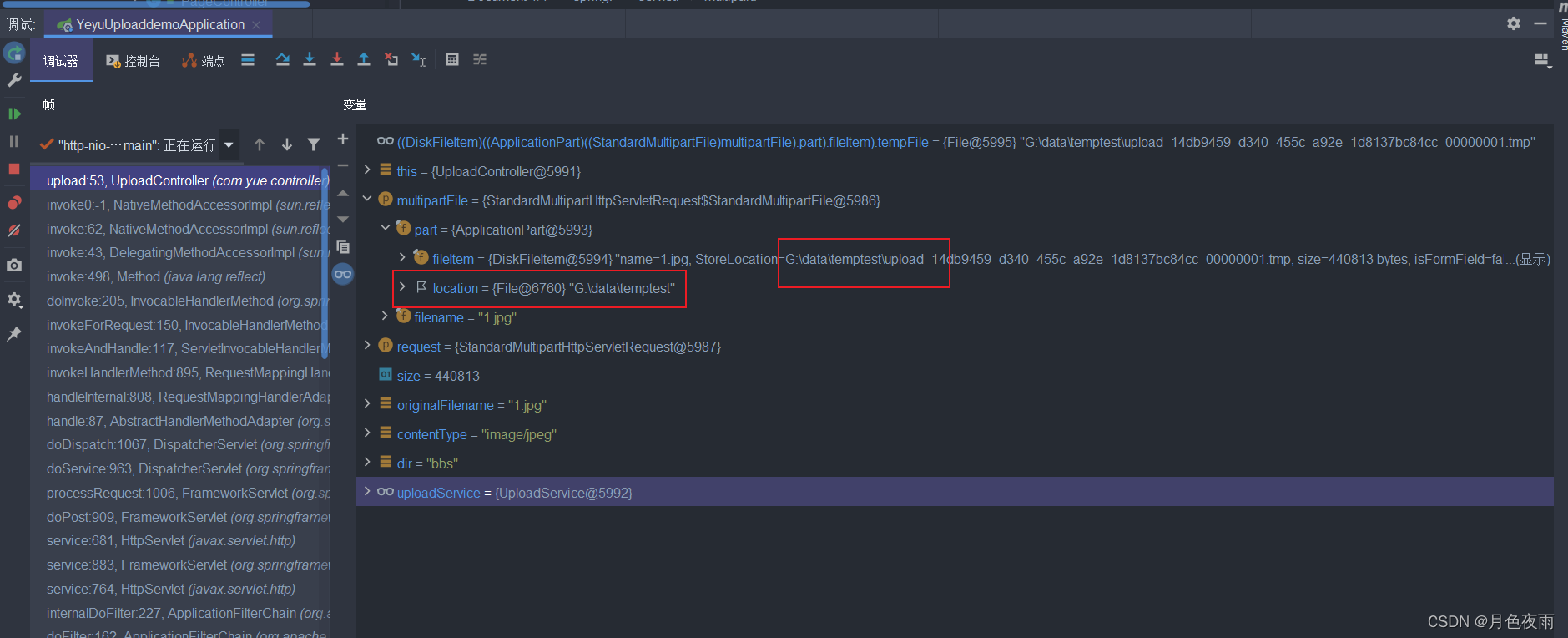Switch to the 控制台 tab

[x=133, y=61]
